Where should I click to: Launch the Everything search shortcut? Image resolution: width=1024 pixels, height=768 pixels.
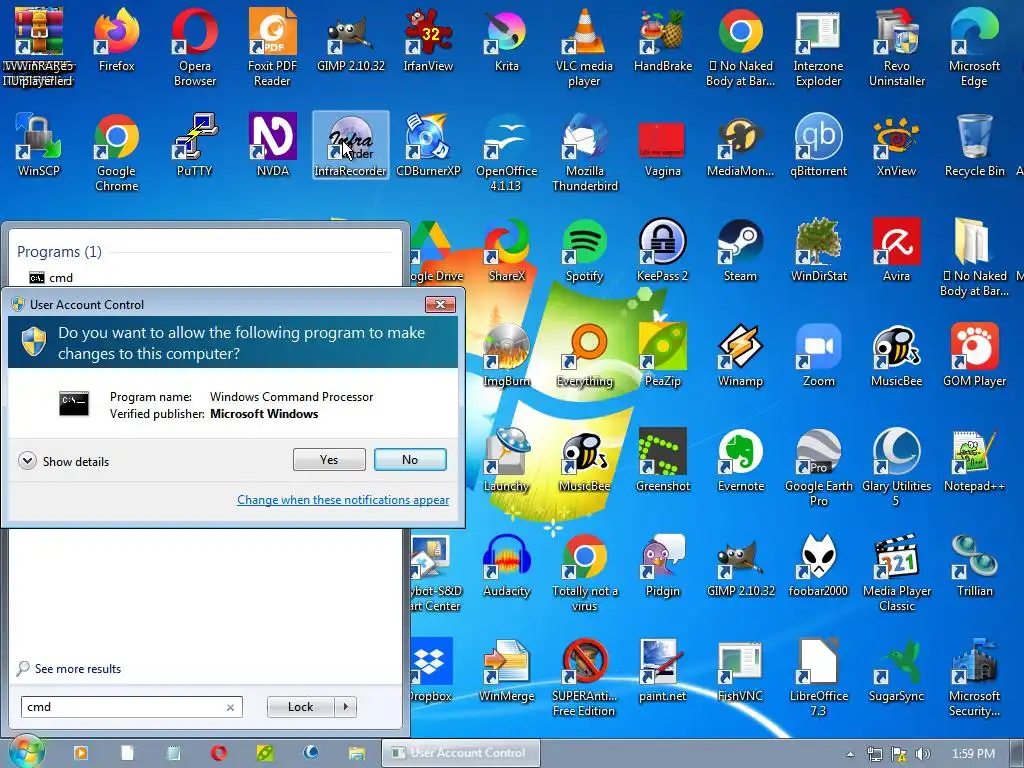(x=584, y=355)
